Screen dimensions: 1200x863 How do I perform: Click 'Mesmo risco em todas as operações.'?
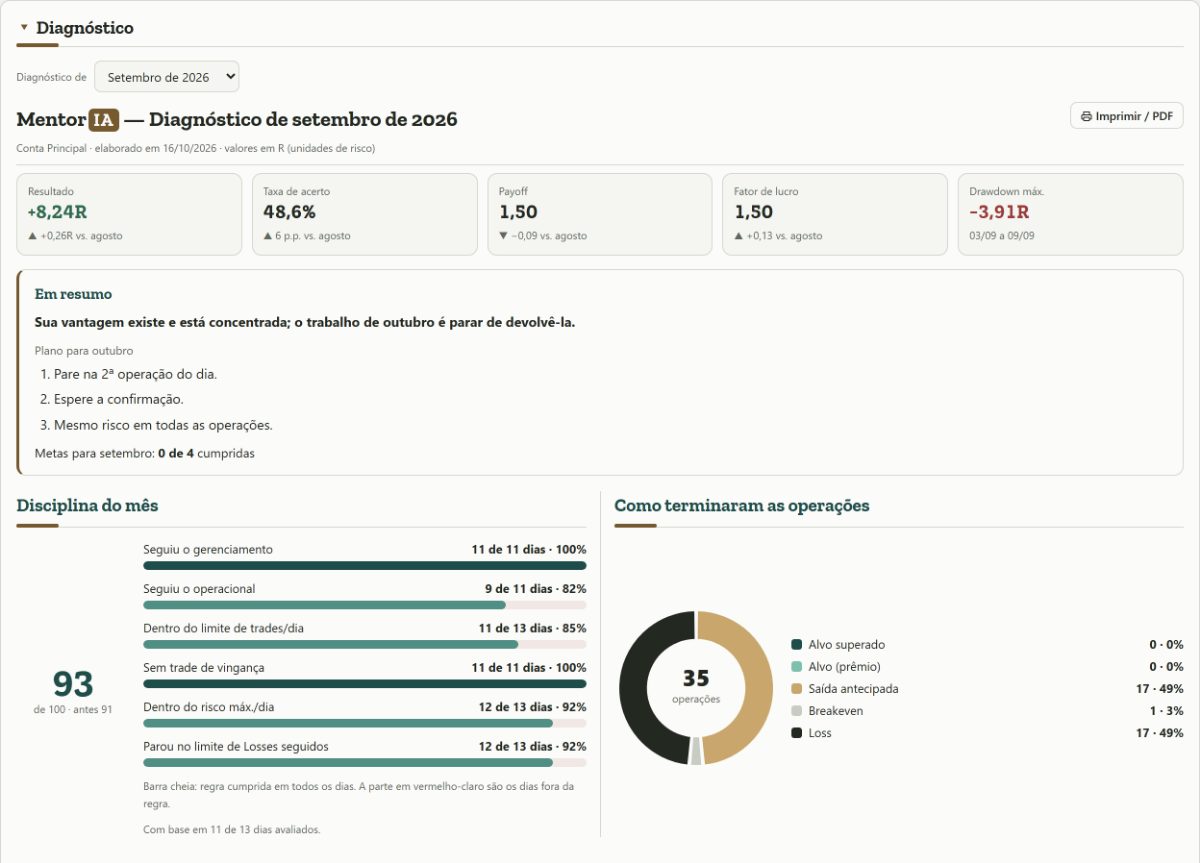(x=163, y=425)
